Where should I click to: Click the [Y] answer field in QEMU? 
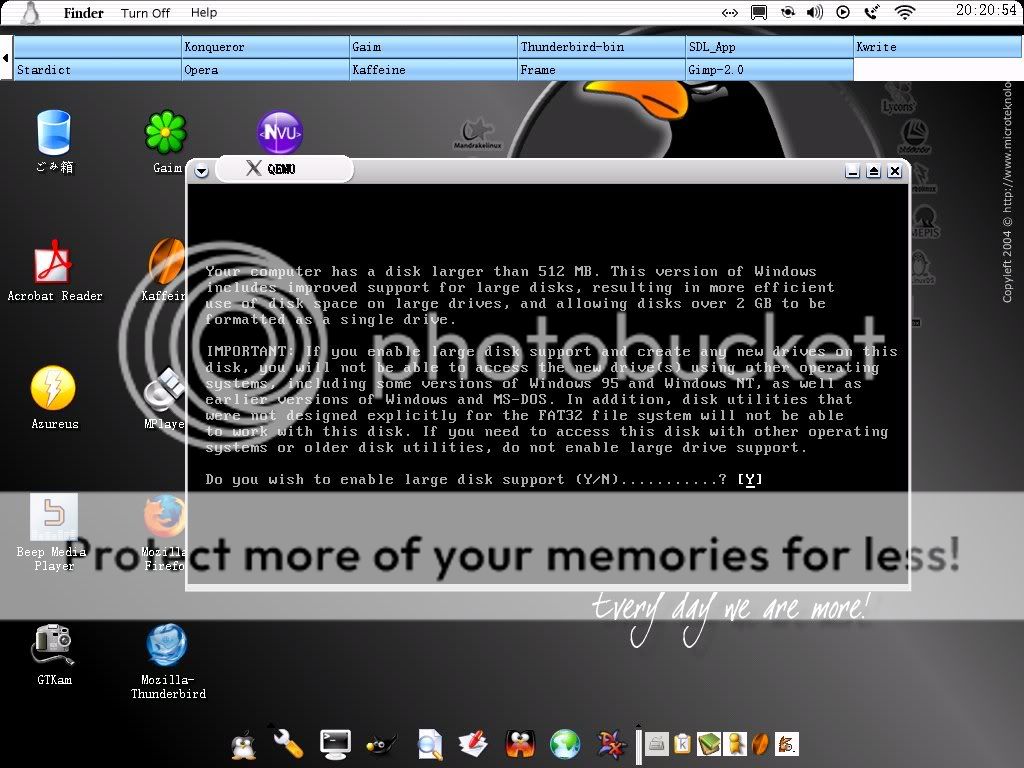coord(750,480)
